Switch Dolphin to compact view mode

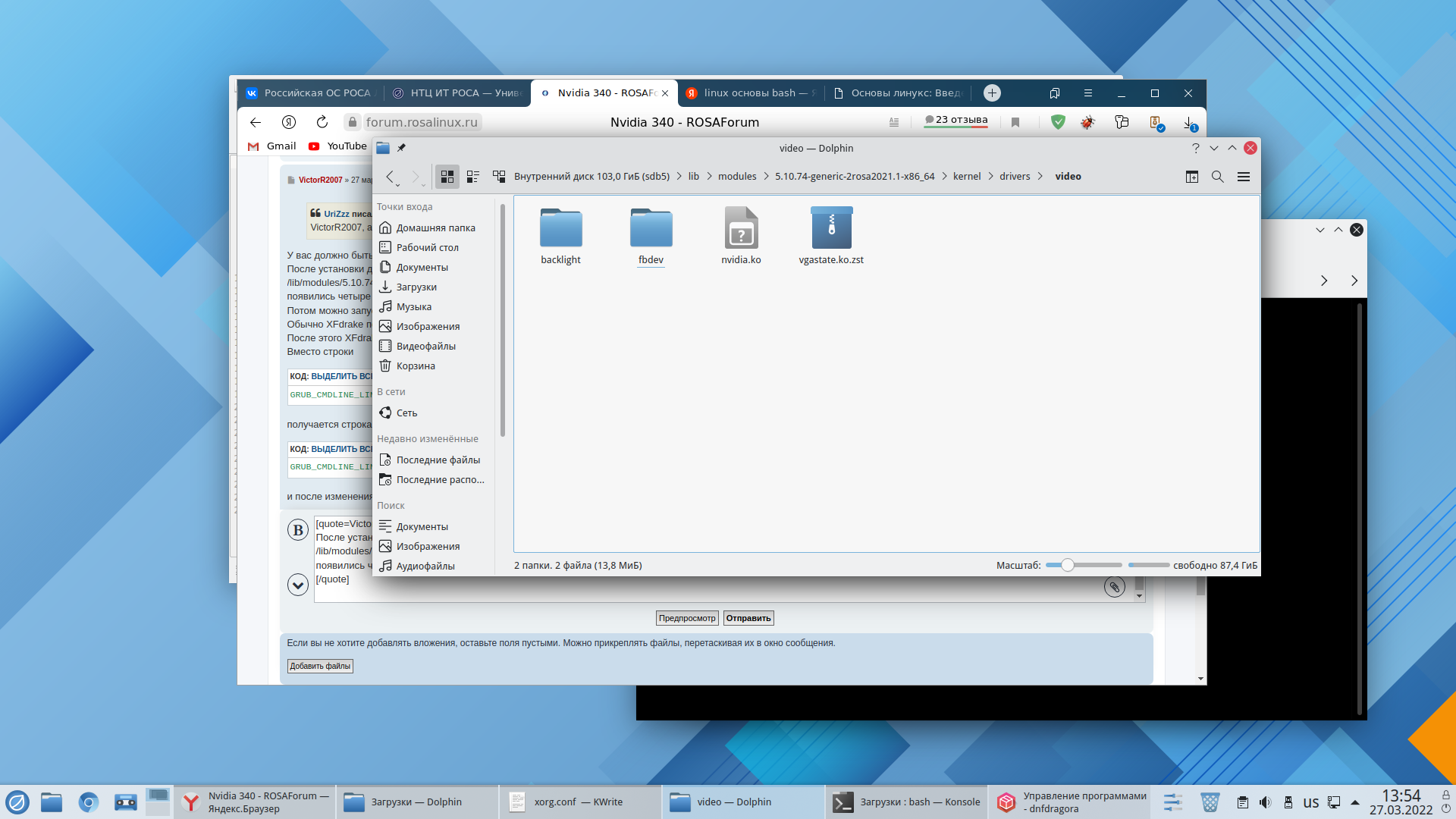tap(473, 177)
